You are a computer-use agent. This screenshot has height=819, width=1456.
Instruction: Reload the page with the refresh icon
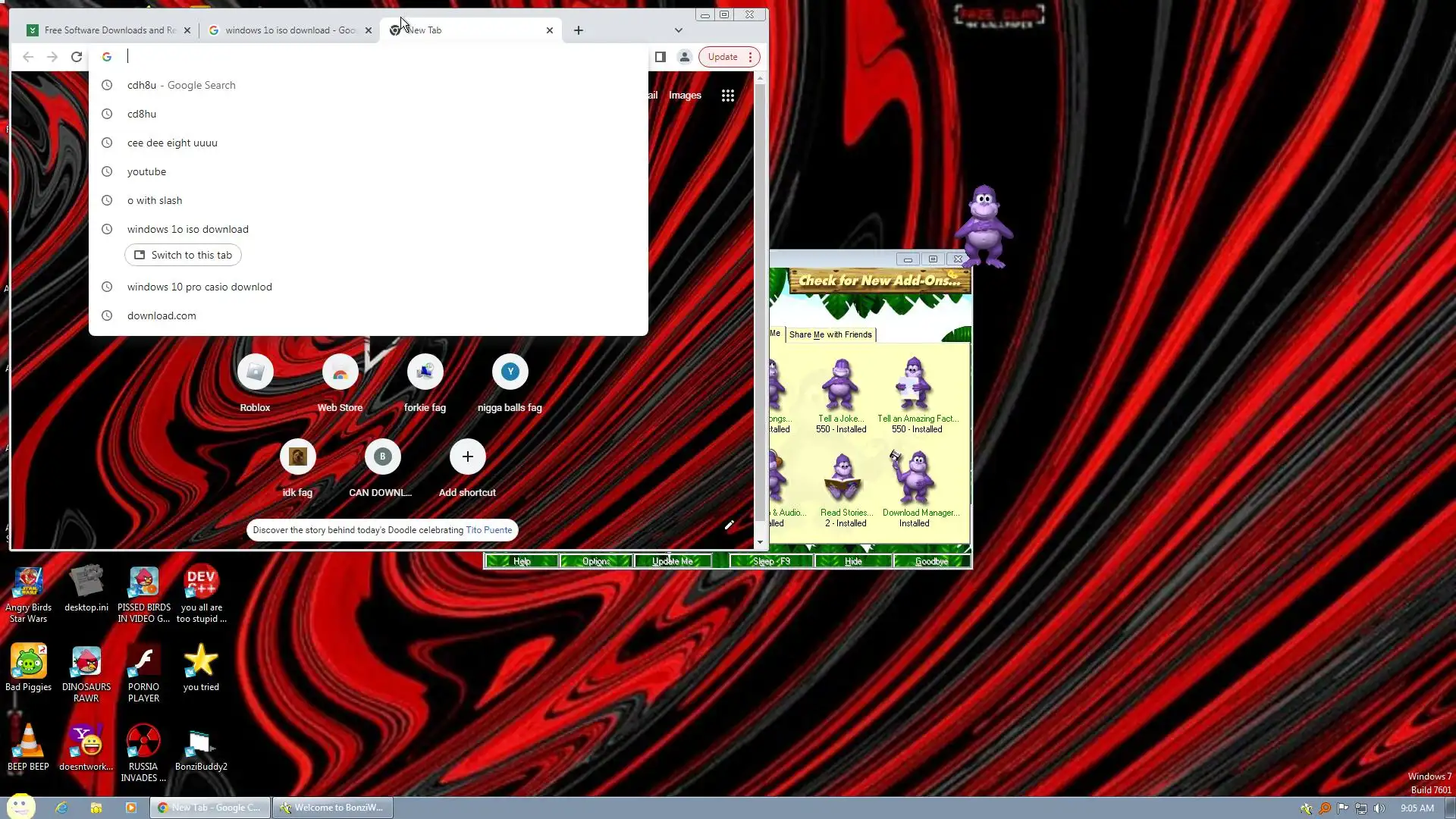(77, 57)
